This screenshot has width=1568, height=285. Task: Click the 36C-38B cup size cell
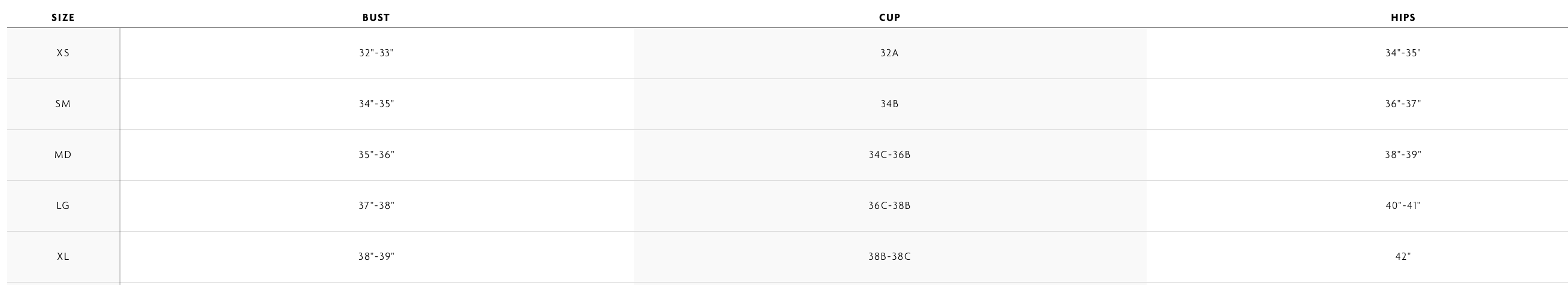[889, 206]
